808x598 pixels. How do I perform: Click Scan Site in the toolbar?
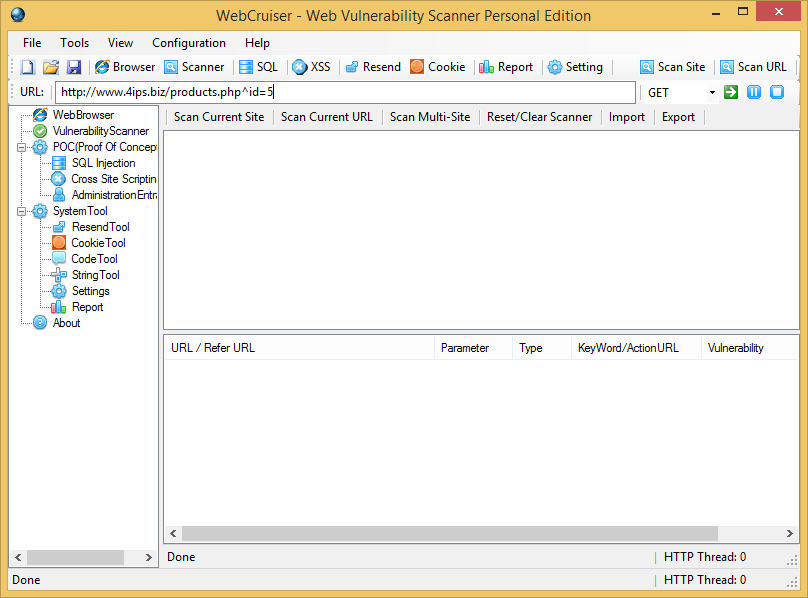coord(672,67)
